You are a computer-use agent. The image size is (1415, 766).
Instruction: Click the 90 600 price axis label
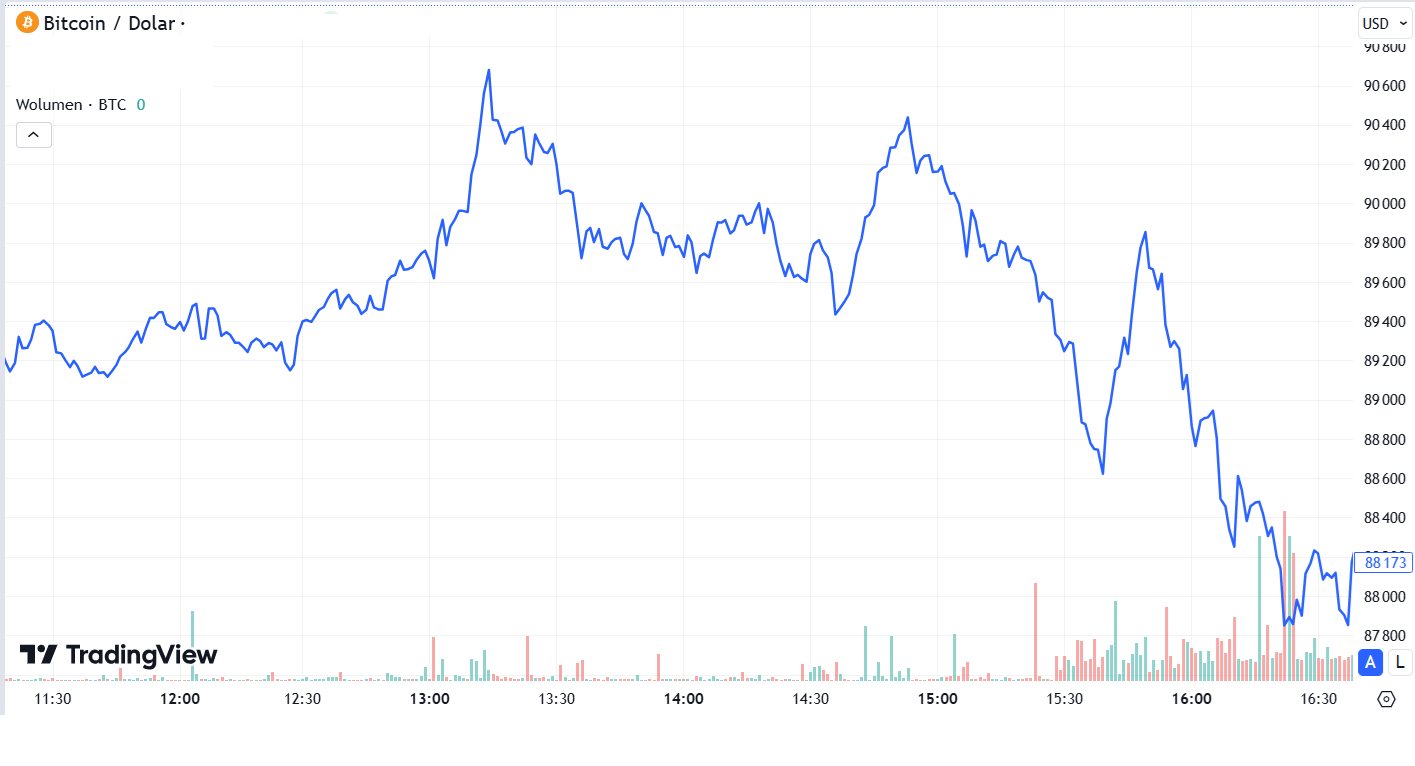tap(1385, 86)
